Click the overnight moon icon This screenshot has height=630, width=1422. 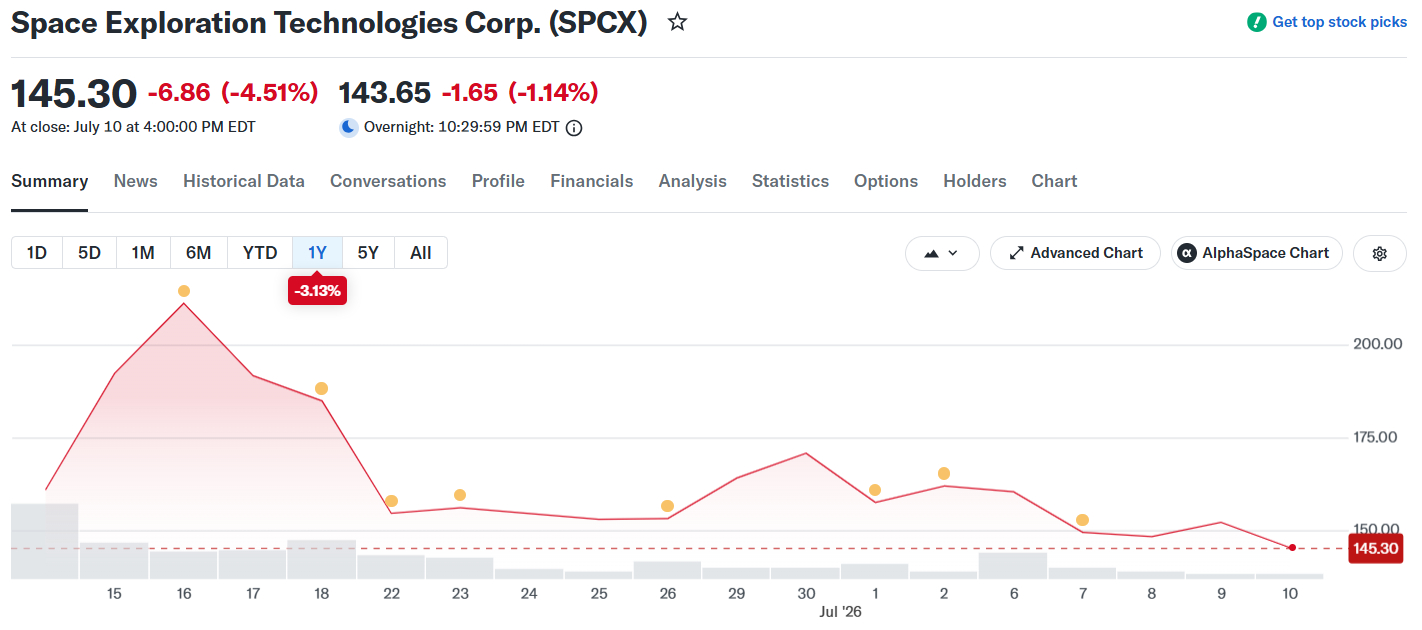click(348, 127)
